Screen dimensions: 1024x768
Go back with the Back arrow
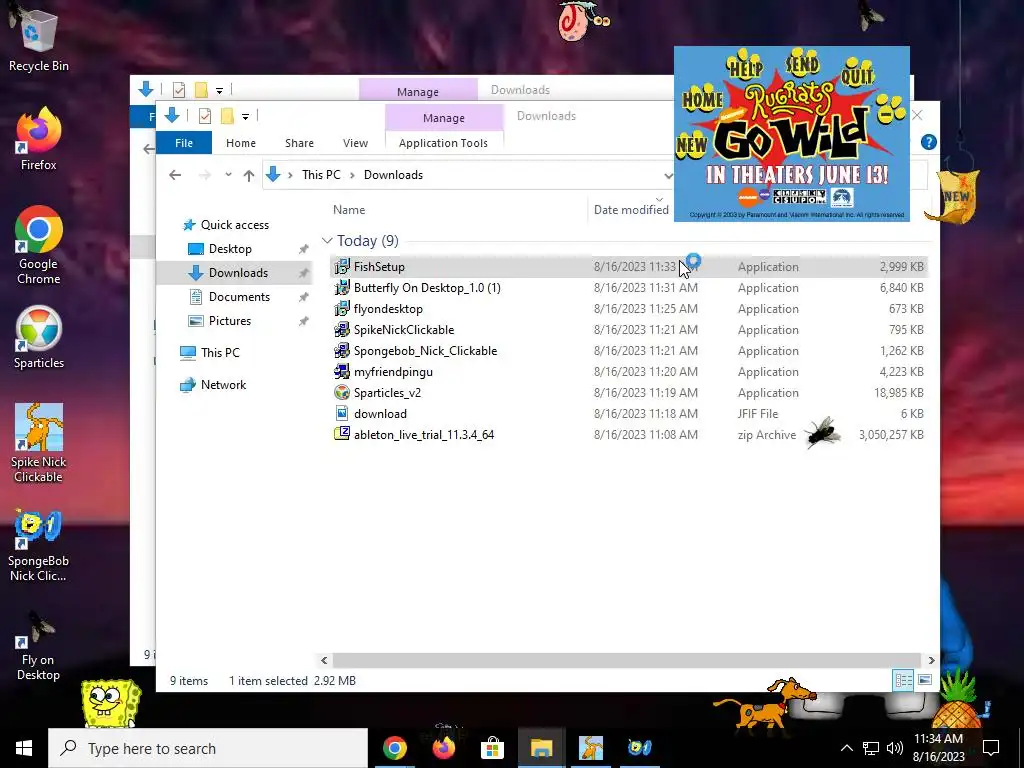click(x=174, y=175)
